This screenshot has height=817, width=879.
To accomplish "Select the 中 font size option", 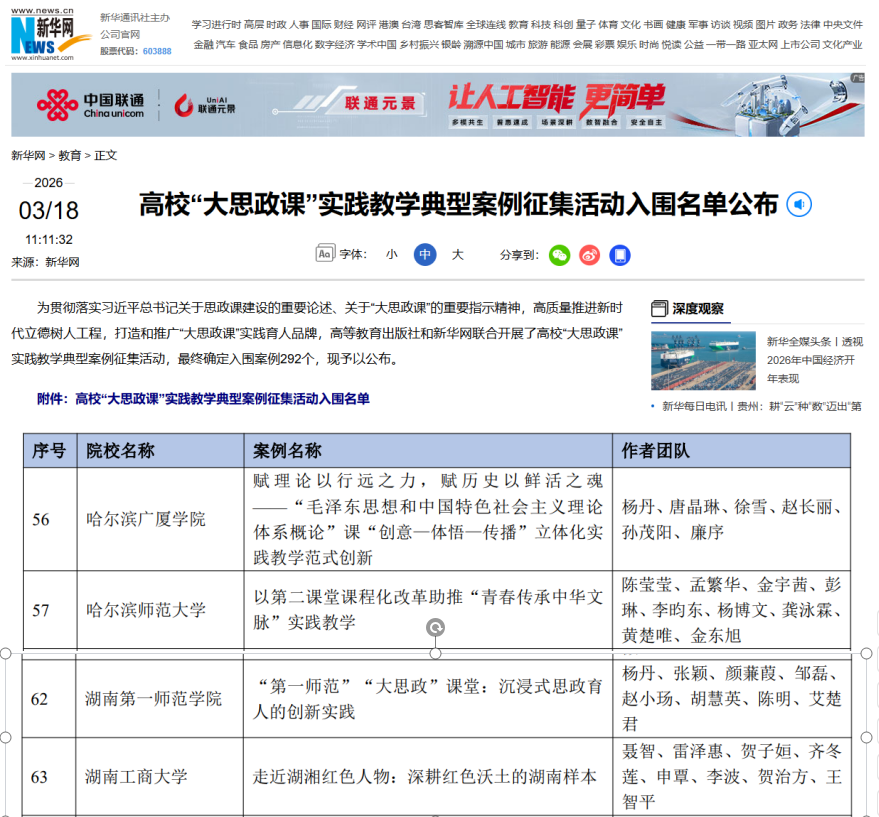I will [x=424, y=255].
